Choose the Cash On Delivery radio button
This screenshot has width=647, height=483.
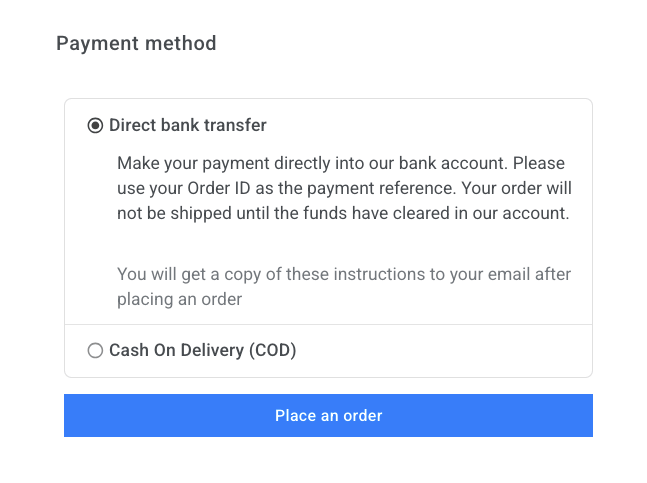95,351
